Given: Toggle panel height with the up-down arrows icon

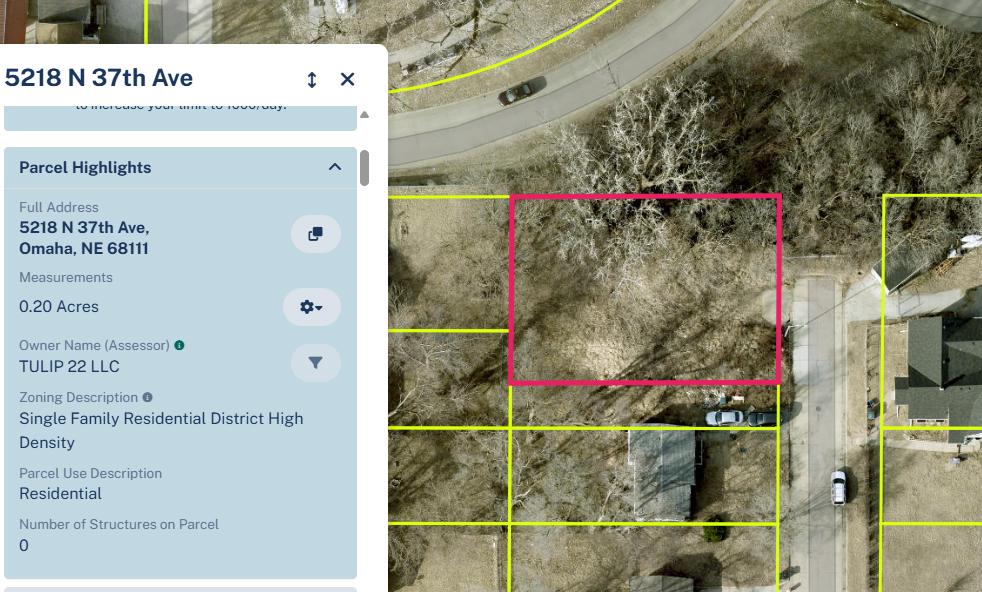Looking at the screenshot, I should coord(312,80).
